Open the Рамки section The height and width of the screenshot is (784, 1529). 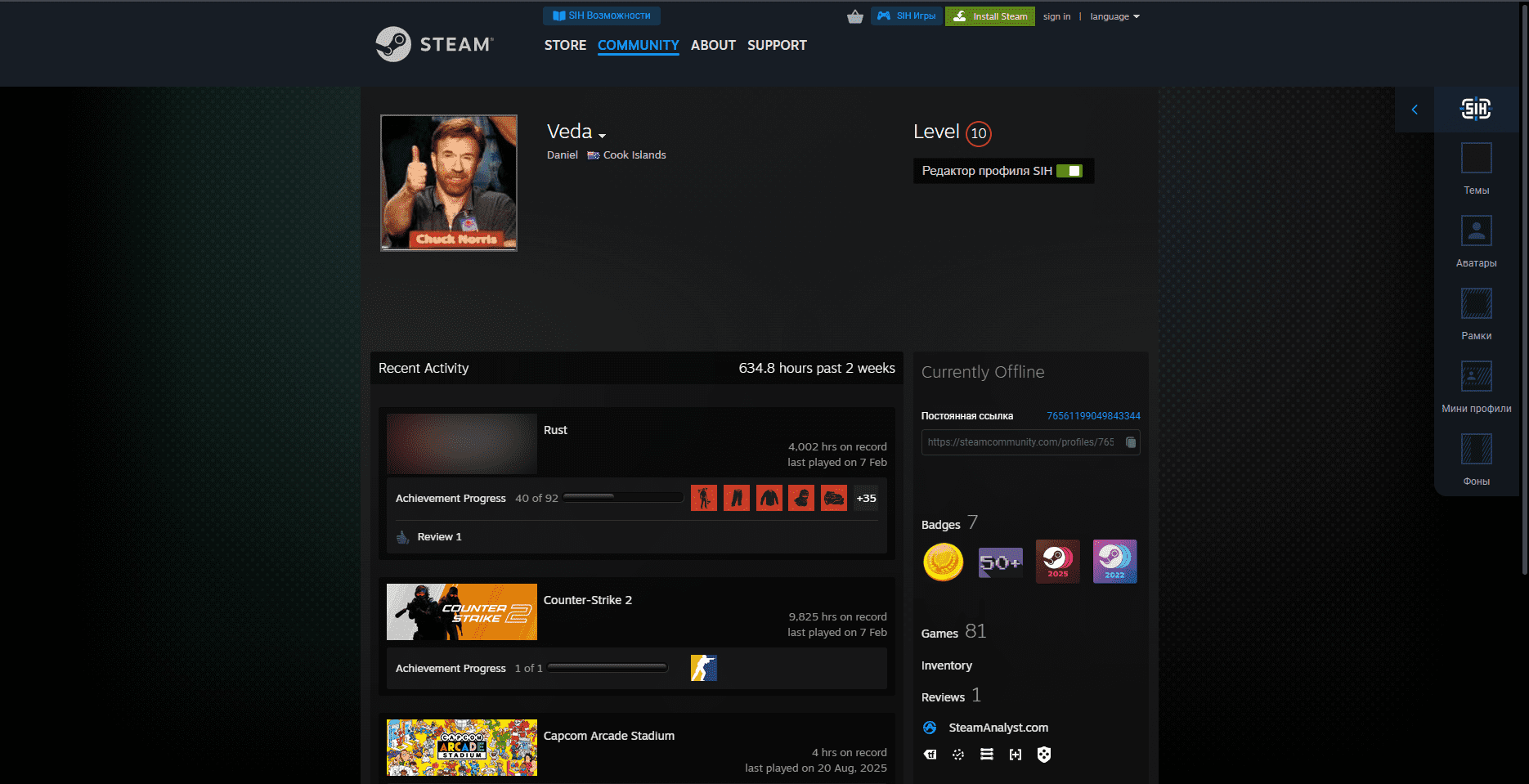click(1476, 313)
